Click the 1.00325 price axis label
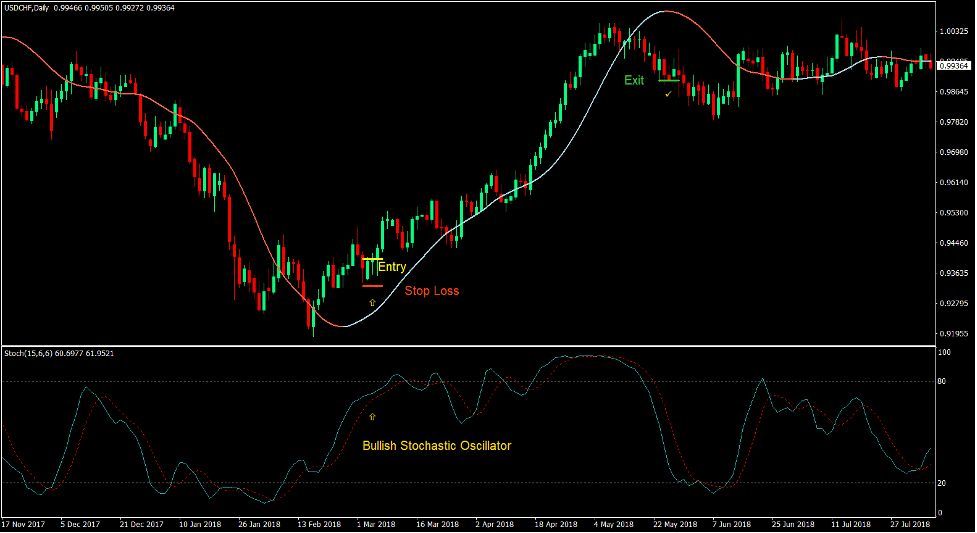The height and width of the screenshot is (533, 977). coord(955,32)
